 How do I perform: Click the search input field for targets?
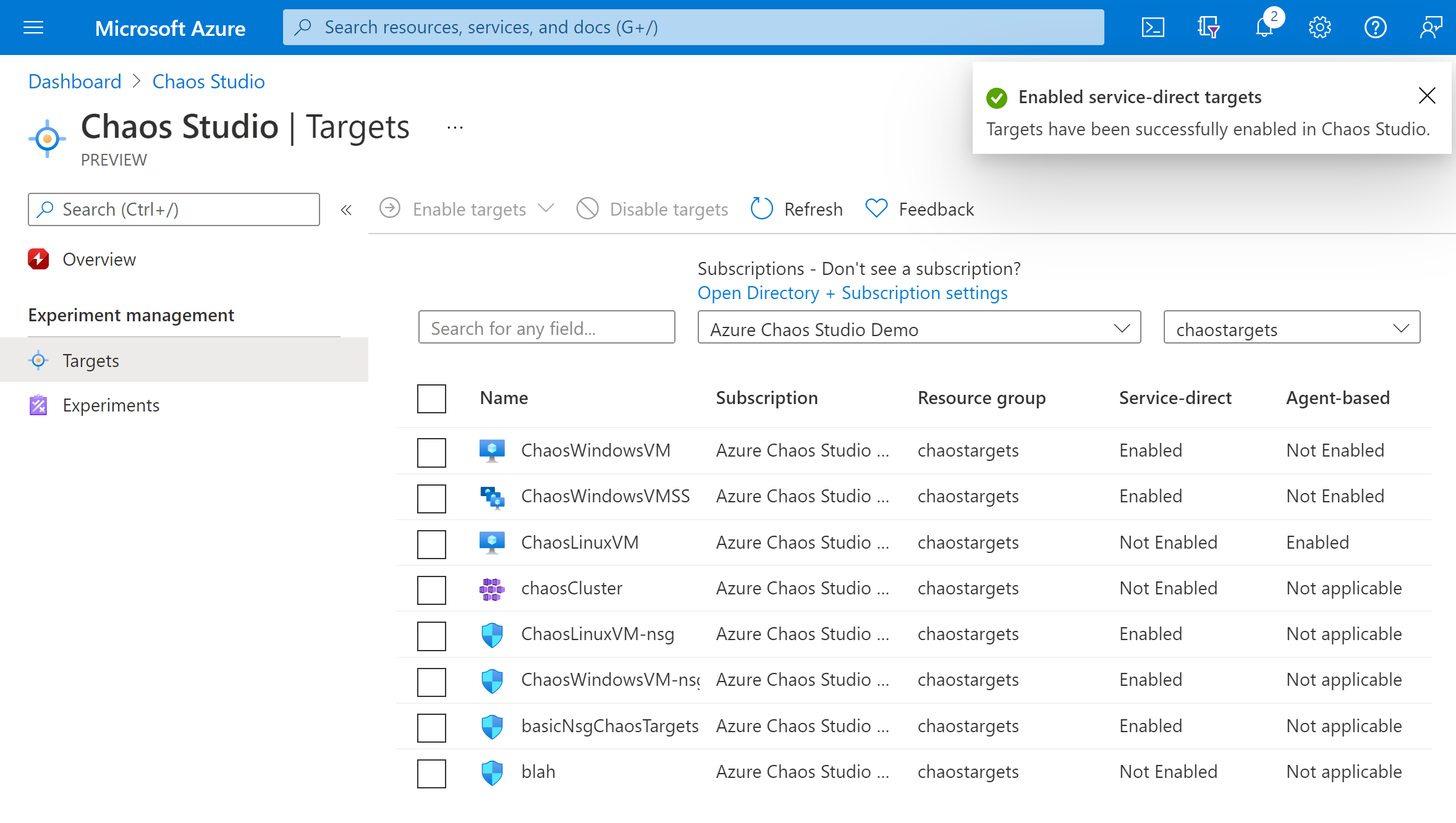(x=548, y=328)
